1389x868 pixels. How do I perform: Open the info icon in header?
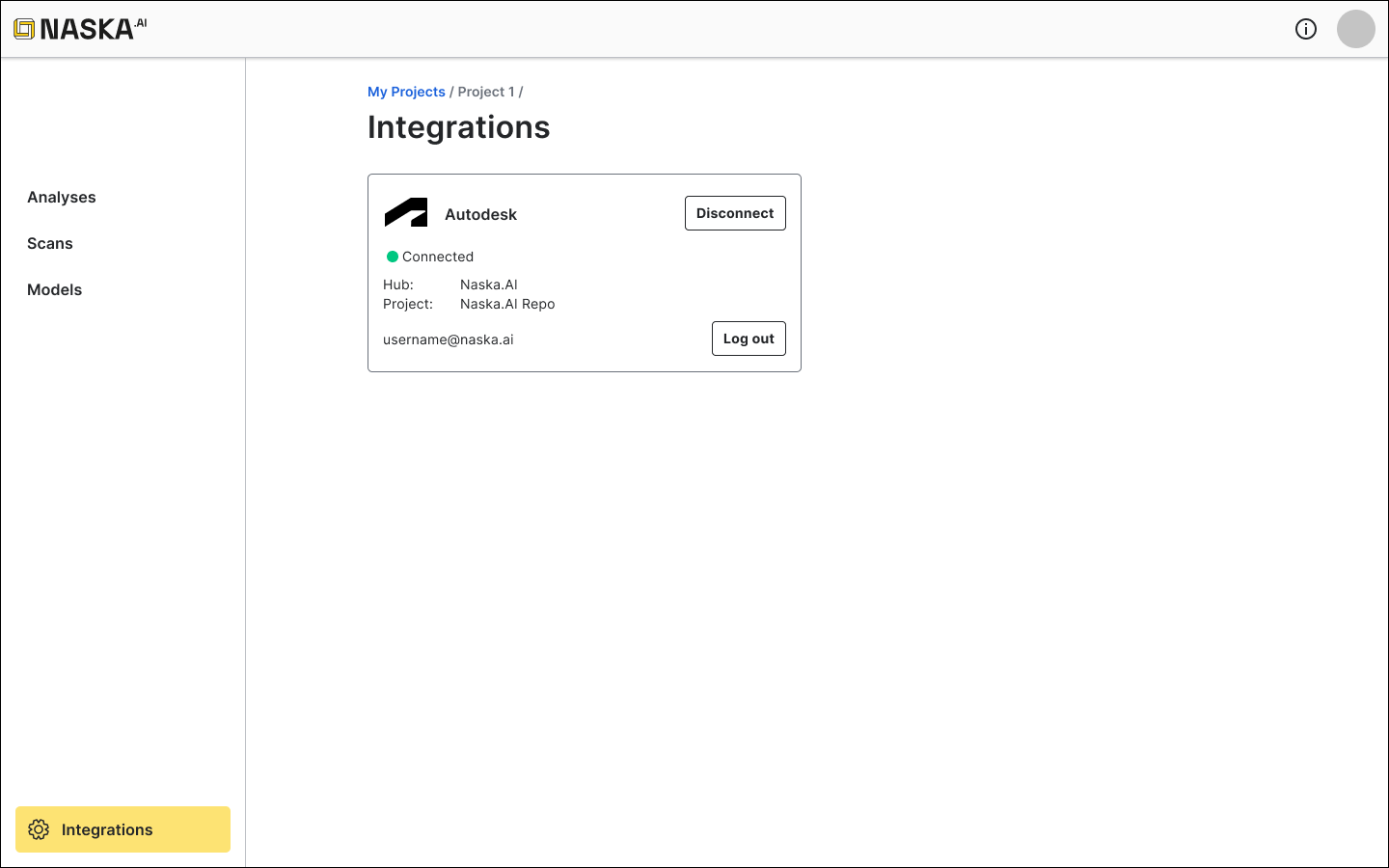point(1306,29)
